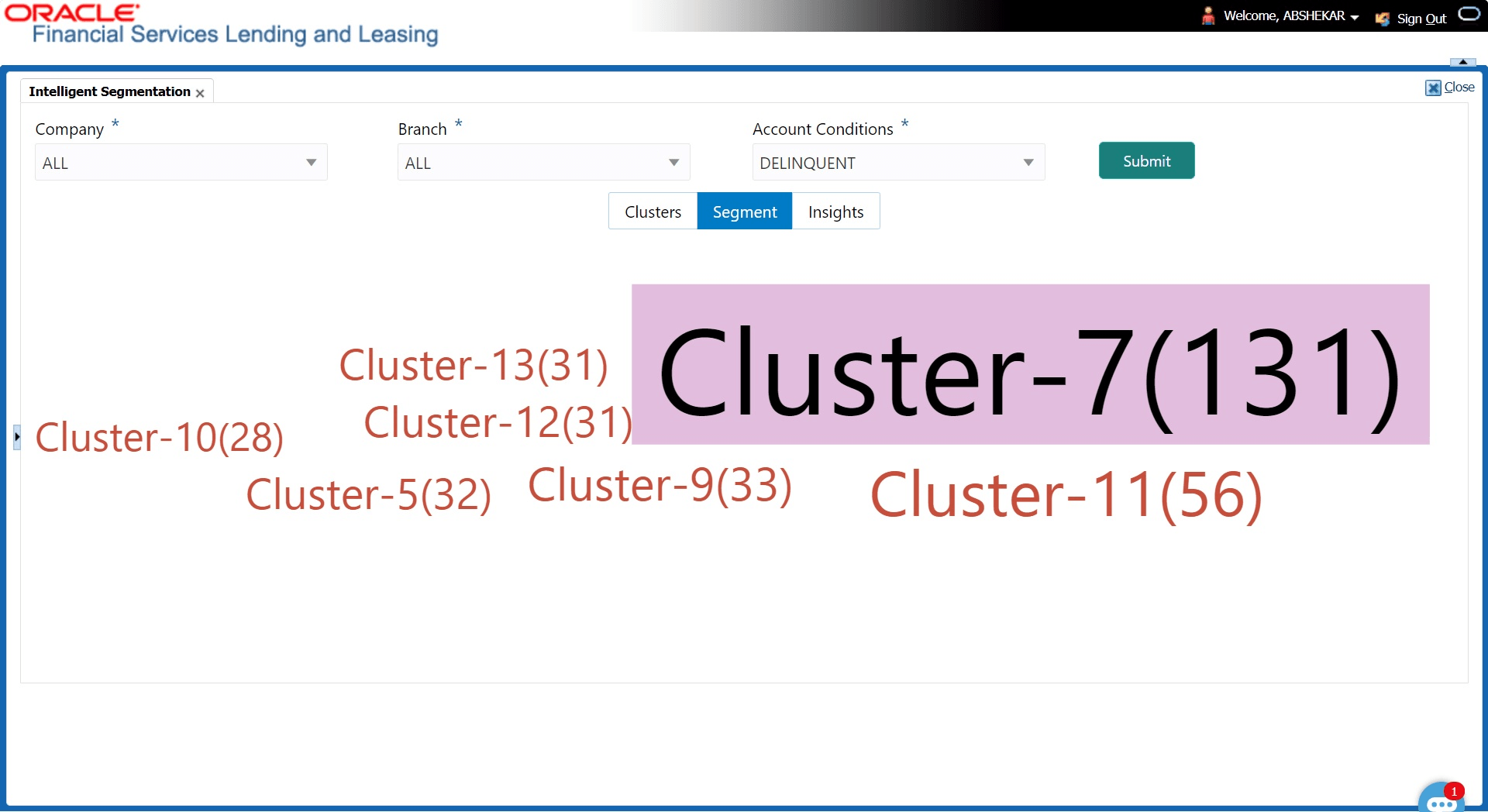Click the blue X icon next to Close
The width and height of the screenshot is (1488, 812).
[x=1433, y=88]
